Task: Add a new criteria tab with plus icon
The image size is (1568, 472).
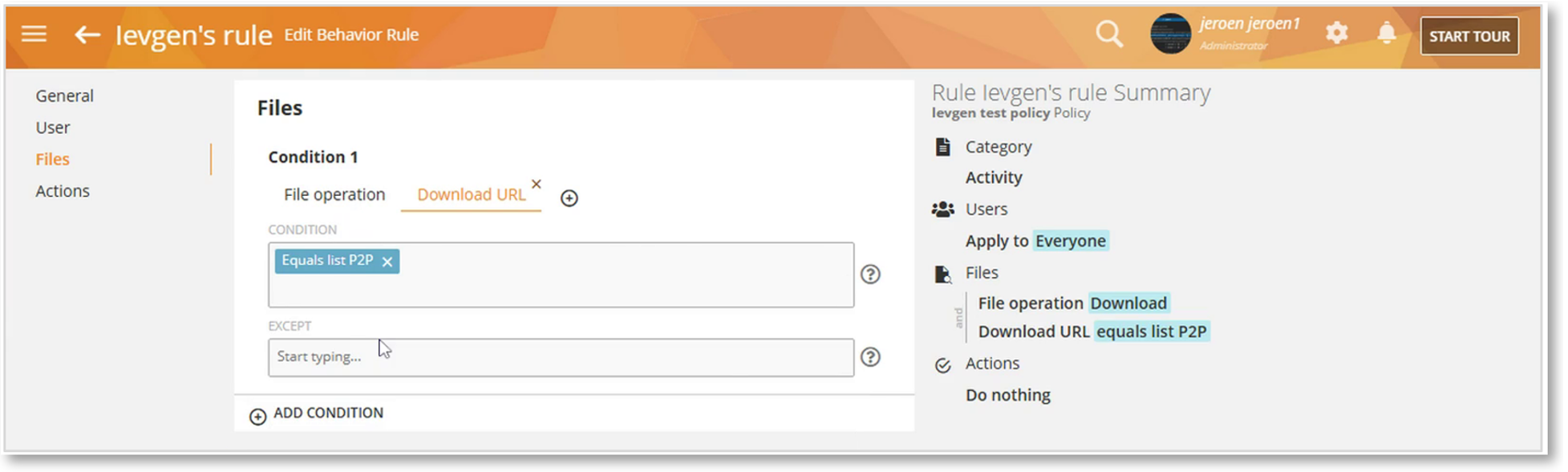Action: tap(569, 198)
